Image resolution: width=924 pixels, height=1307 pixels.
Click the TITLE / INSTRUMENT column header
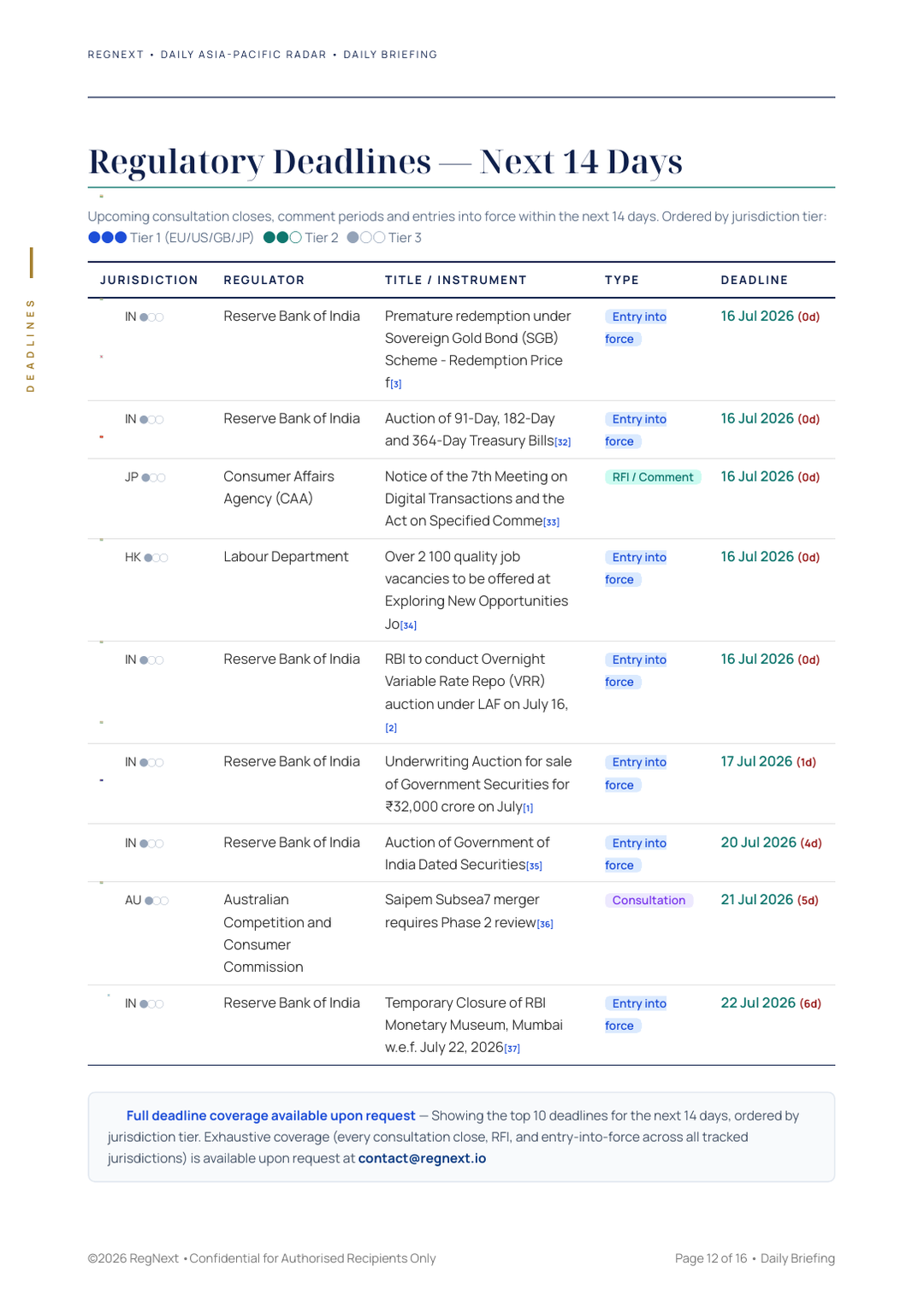click(x=456, y=281)
